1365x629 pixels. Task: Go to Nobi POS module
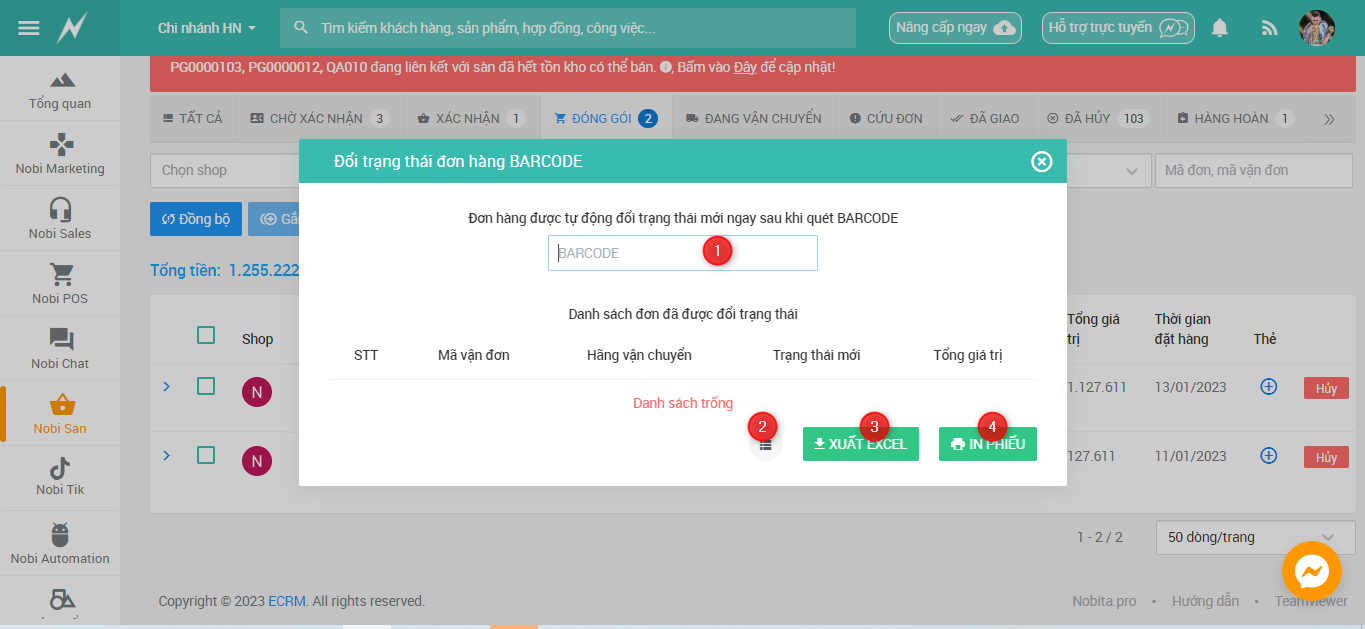(x=60, y=283)
